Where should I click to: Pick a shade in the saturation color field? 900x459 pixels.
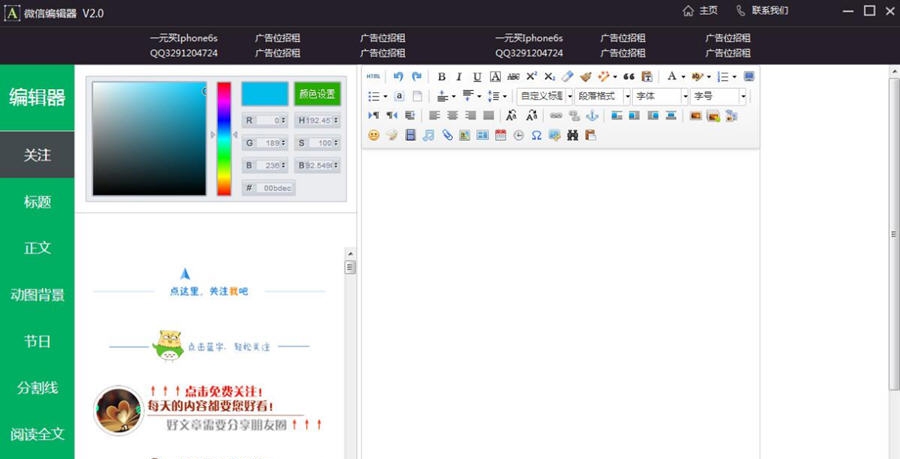149,138
